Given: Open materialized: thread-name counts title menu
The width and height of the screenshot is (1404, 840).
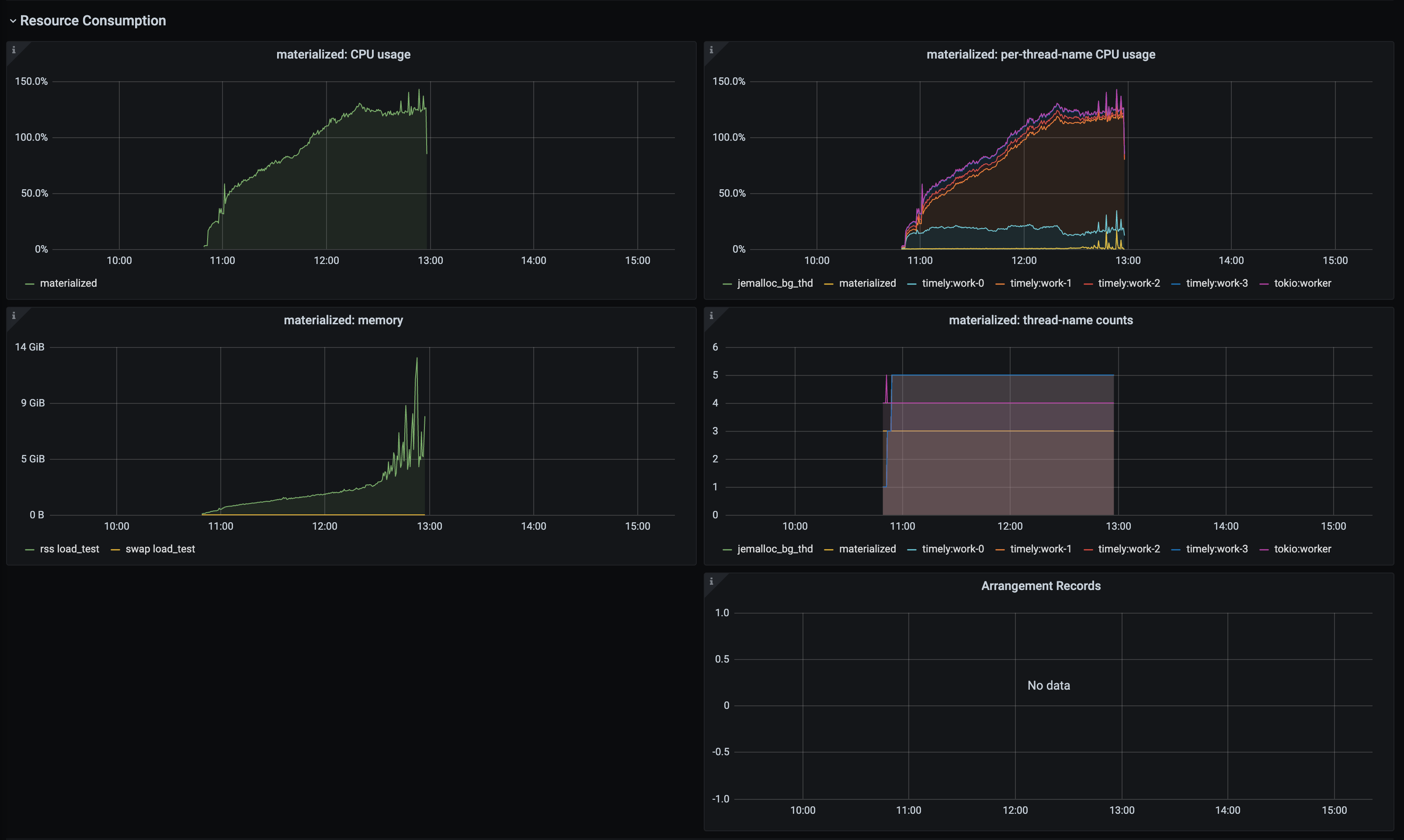Looking at the screenshot, I should [1041, 320].
